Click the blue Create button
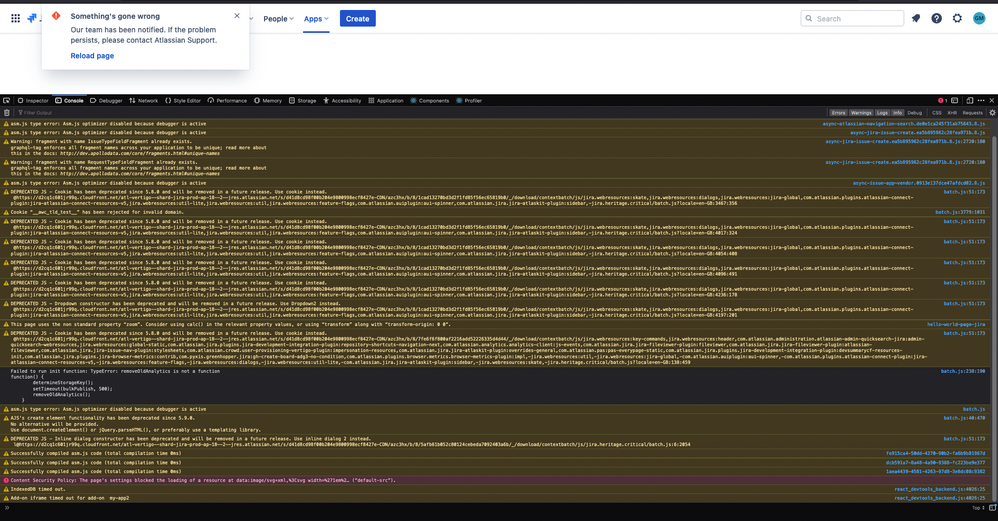Image resolution: width=998 pixels, height=521 pixels. click(x=357, y=18)
